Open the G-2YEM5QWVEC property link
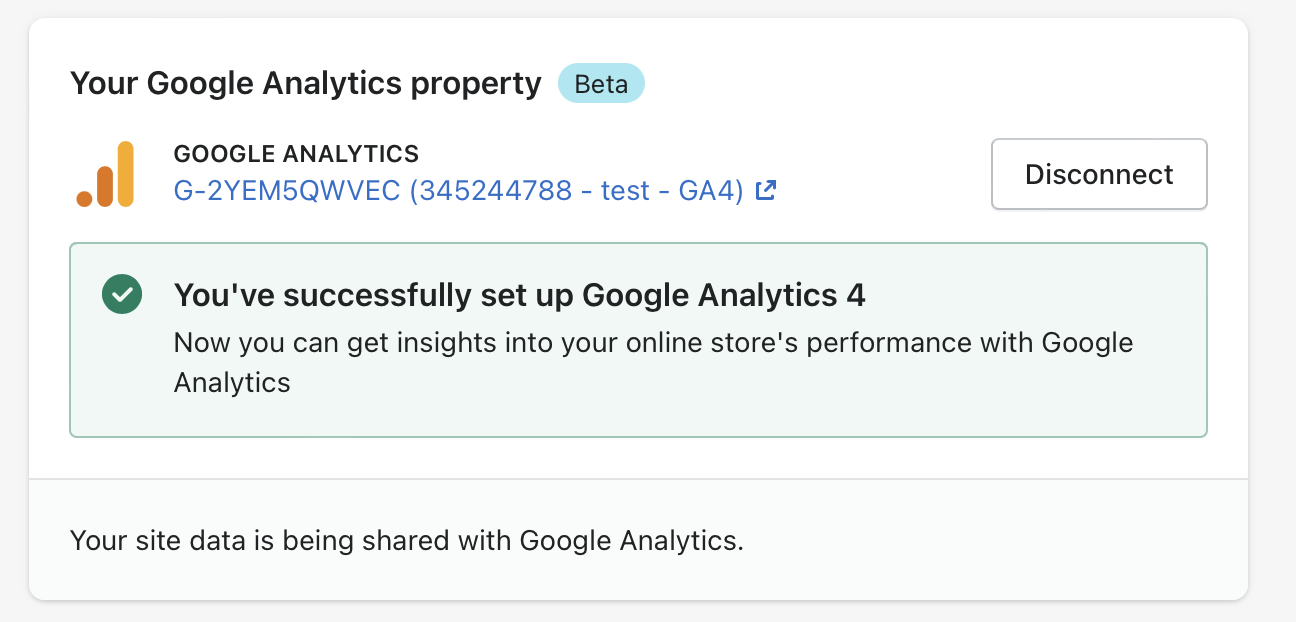Viewport: 1296px width, 622px height. click(x=288, y=190)
